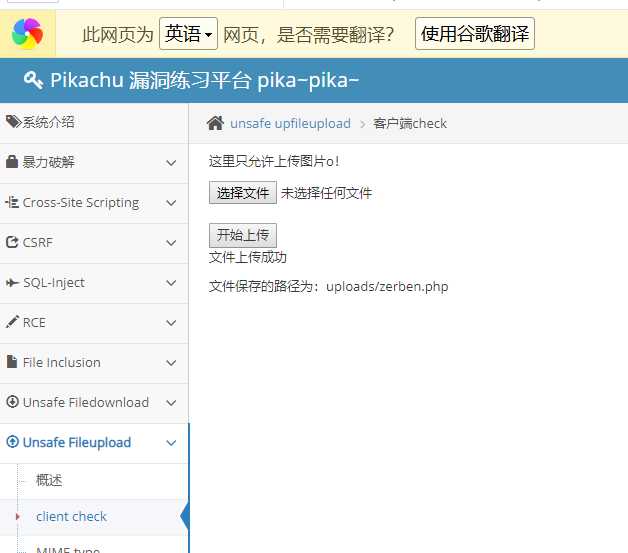The height and width of the screenshot is (553, 628).
Task: Click the Unsafe Filedownload arrow-down icon
Action: (x=12, y=402)
